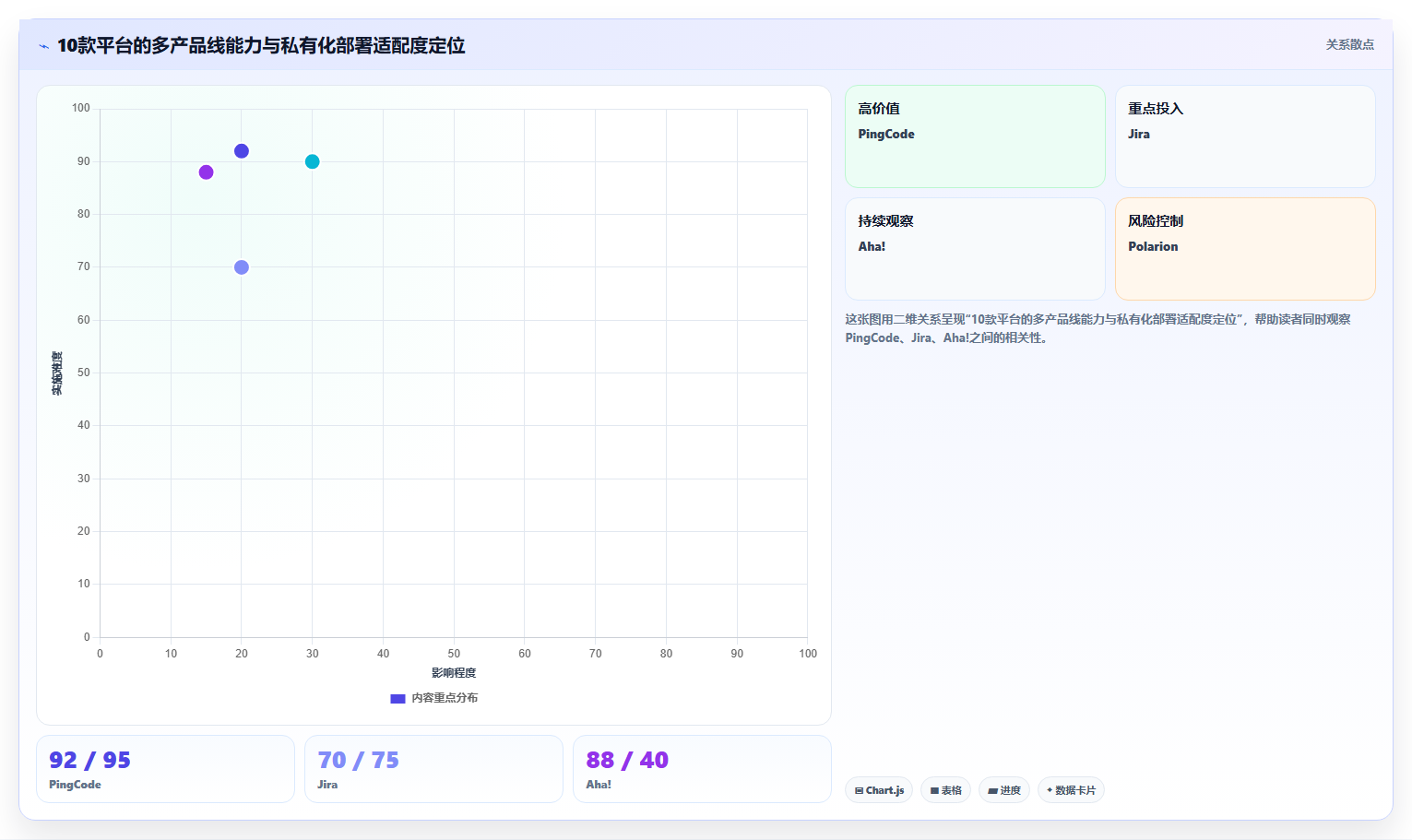Click the 数据卡片 chip icon

coord(1050,790)
